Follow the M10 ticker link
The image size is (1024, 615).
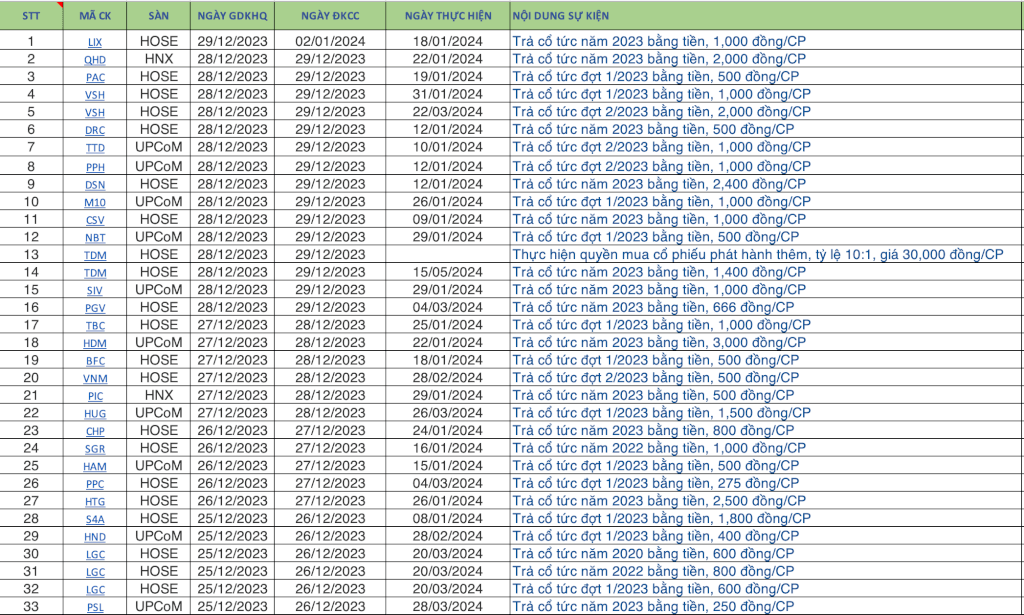[95, 202]
